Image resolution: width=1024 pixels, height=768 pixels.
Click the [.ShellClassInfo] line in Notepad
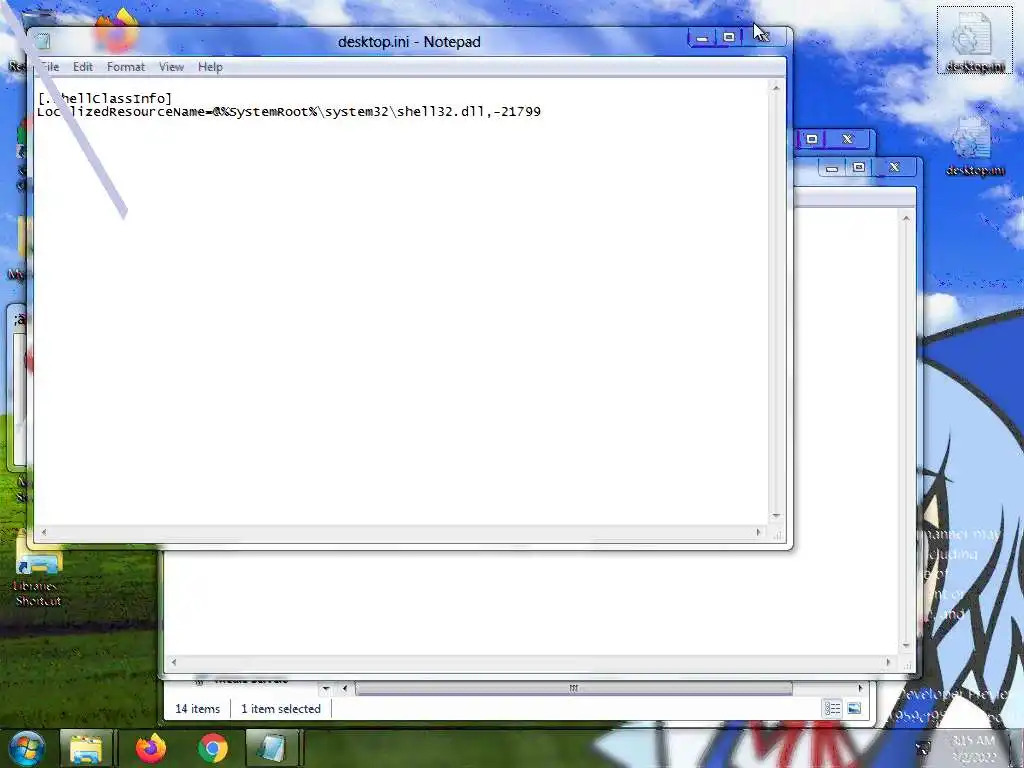[x=104, y=99]
